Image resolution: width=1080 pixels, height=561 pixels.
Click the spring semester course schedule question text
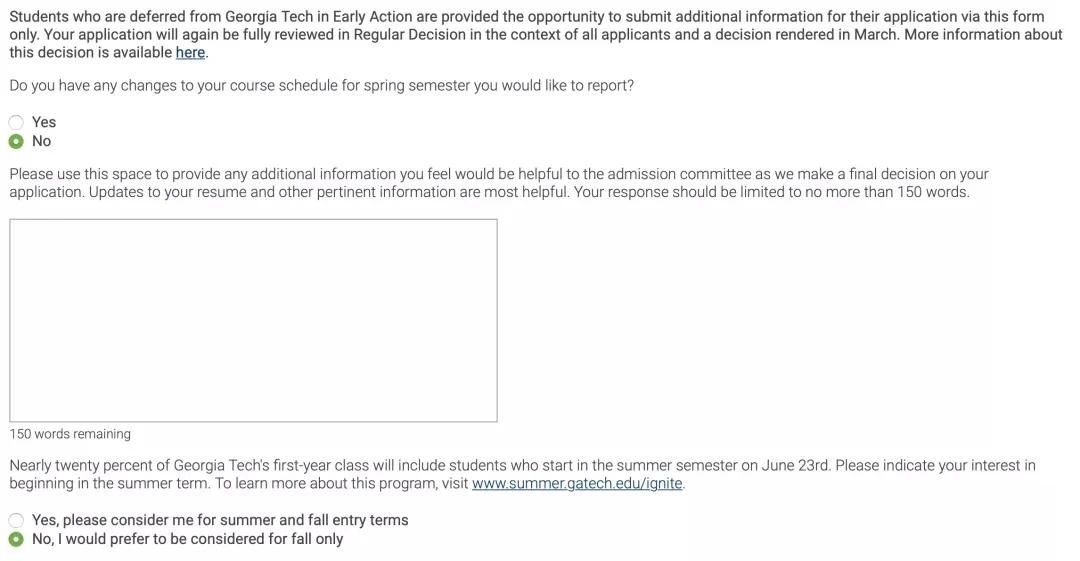(322, 85)
